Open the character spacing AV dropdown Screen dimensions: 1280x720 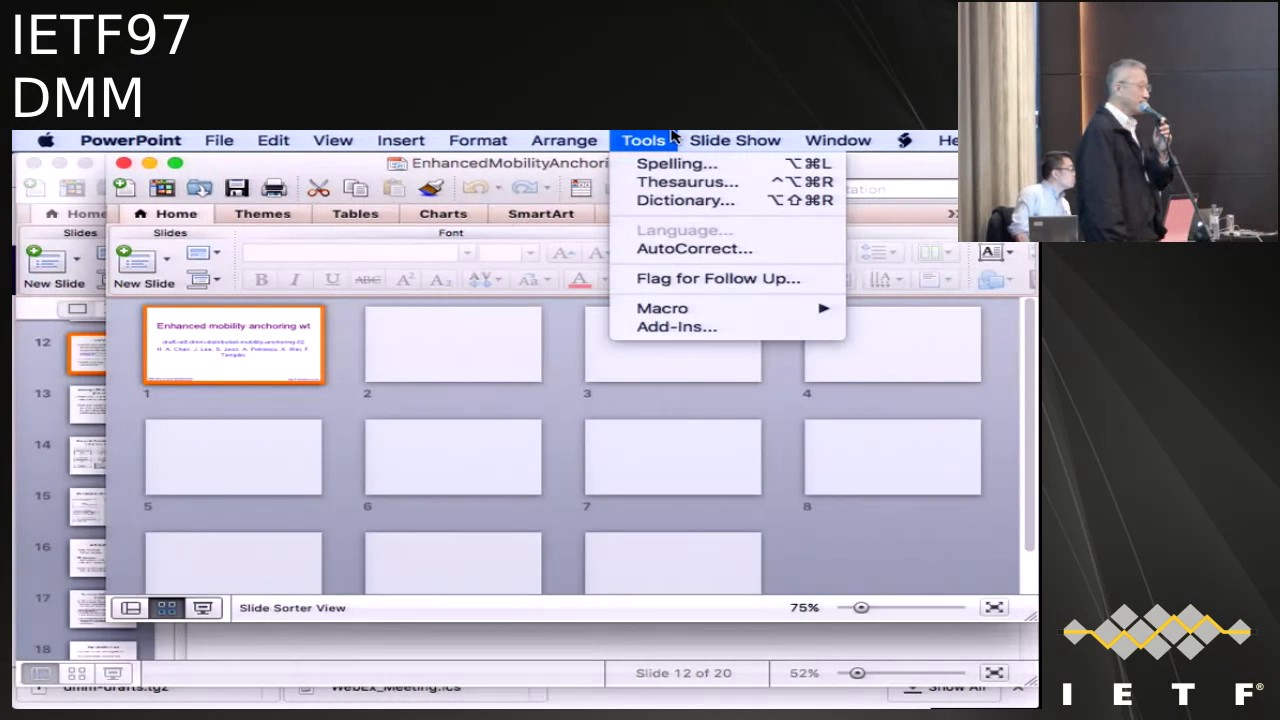click(x=486, y=280)
